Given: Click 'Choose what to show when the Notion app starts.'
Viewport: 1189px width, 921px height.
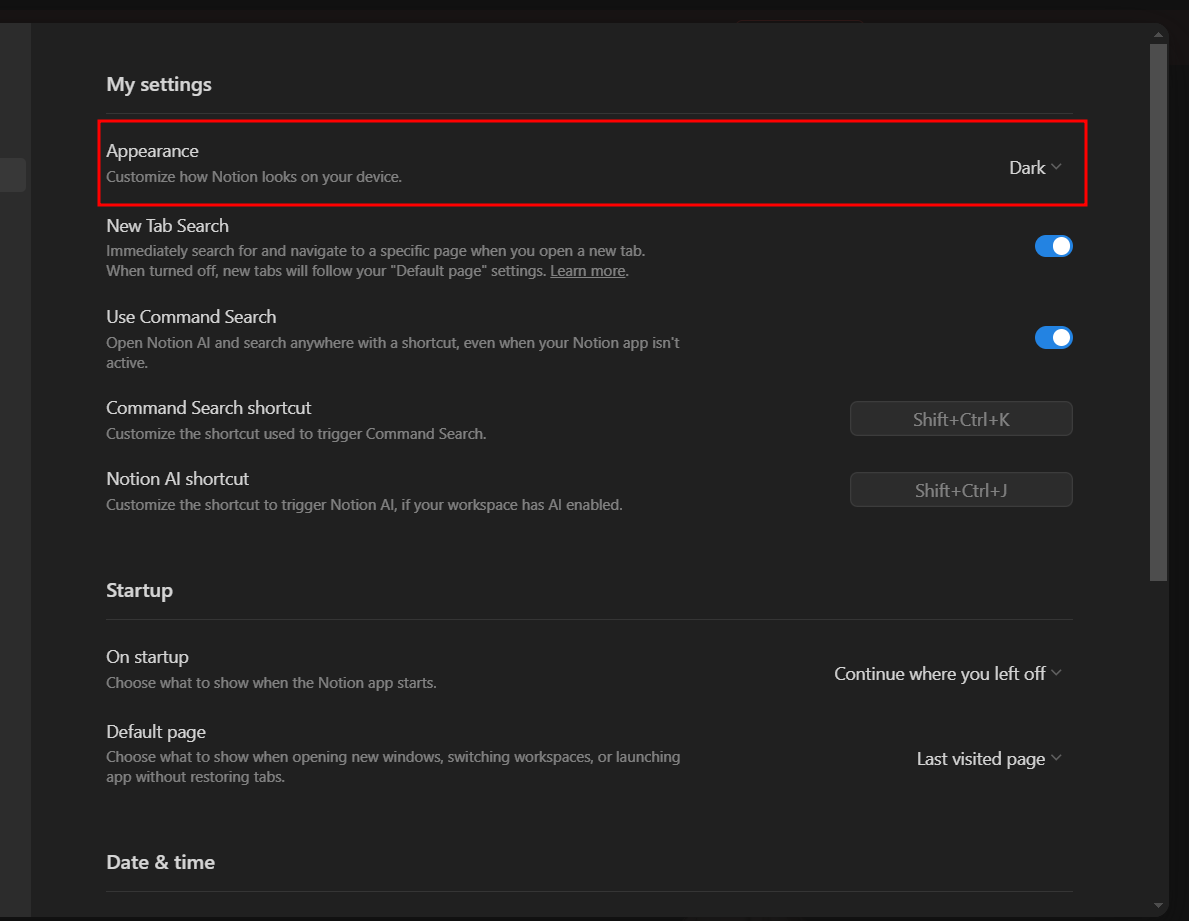Looking at the screenshot, I should (271, 683).
